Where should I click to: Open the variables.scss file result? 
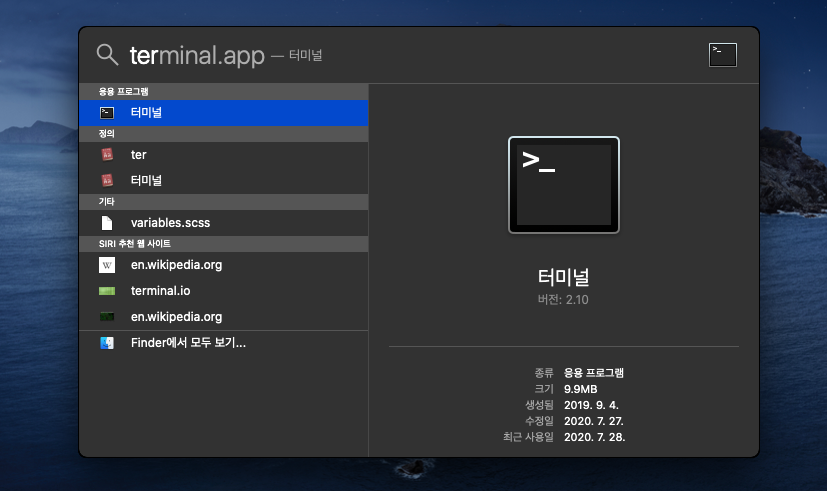(x=224, y=223)
